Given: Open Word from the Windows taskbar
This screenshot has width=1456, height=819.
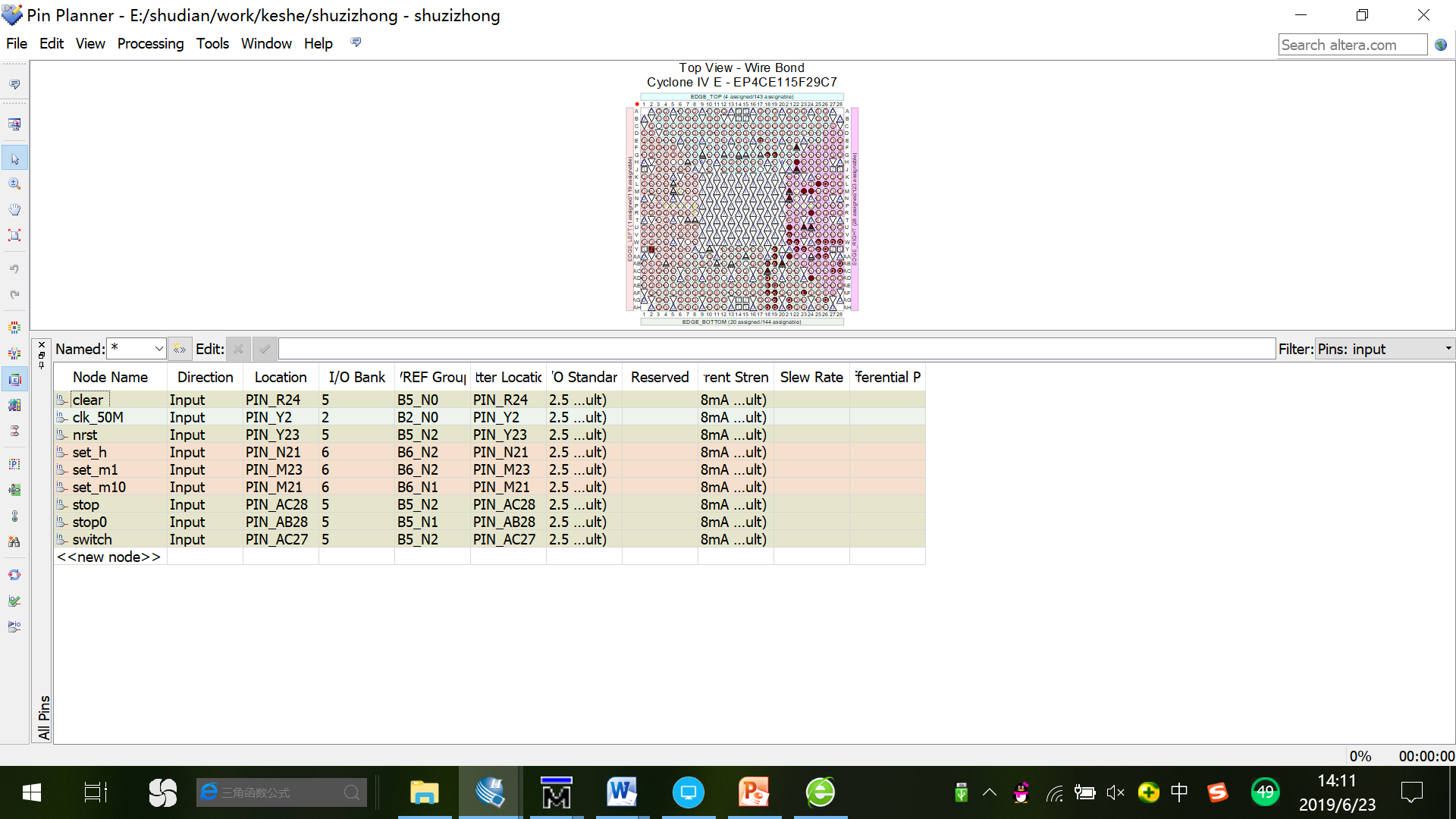Looking at the screenshot, I should 621,793.
